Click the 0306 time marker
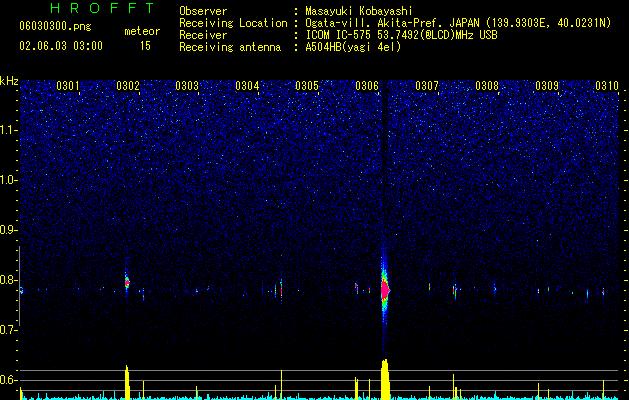Viewport: 629px width, 400px height. (367, 85)
